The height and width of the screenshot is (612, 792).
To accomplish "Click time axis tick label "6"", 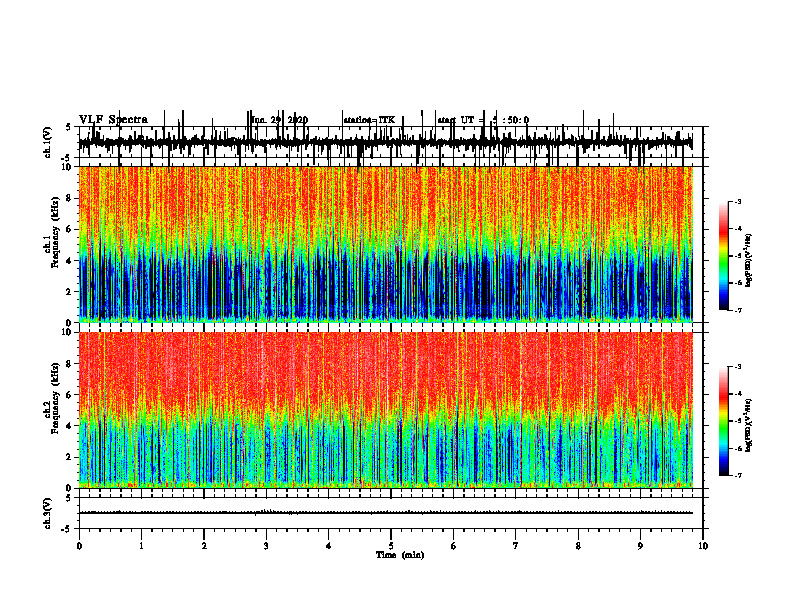I will click(454, 546).
